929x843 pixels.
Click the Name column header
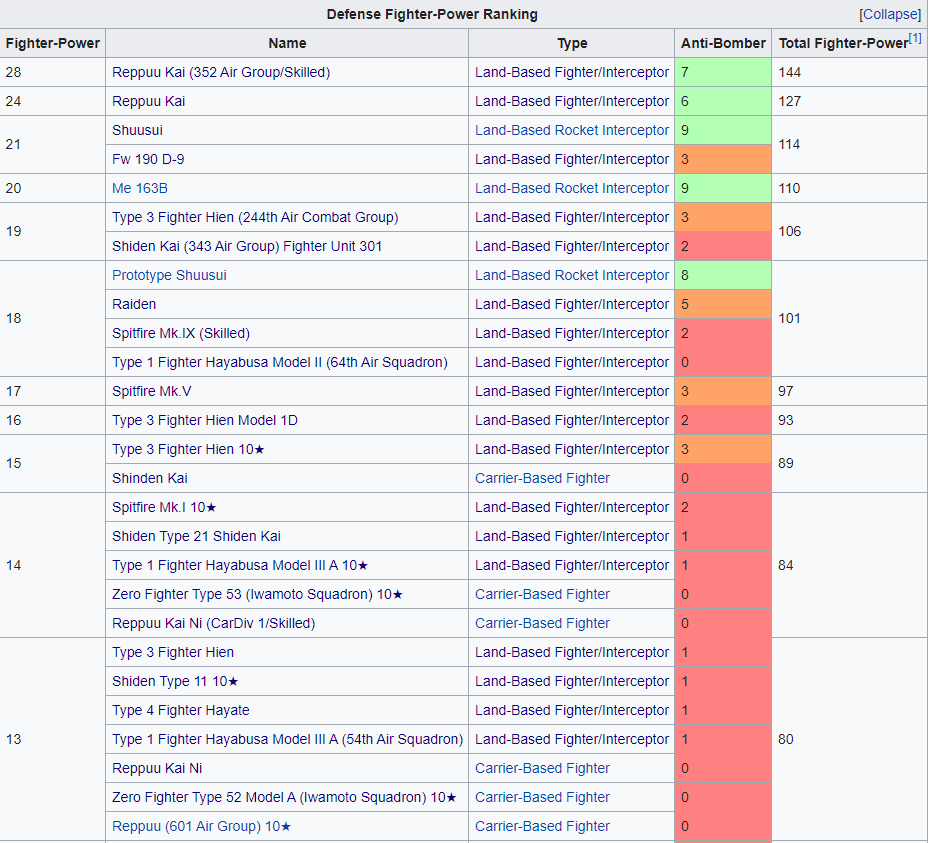(x=287, y=43)
